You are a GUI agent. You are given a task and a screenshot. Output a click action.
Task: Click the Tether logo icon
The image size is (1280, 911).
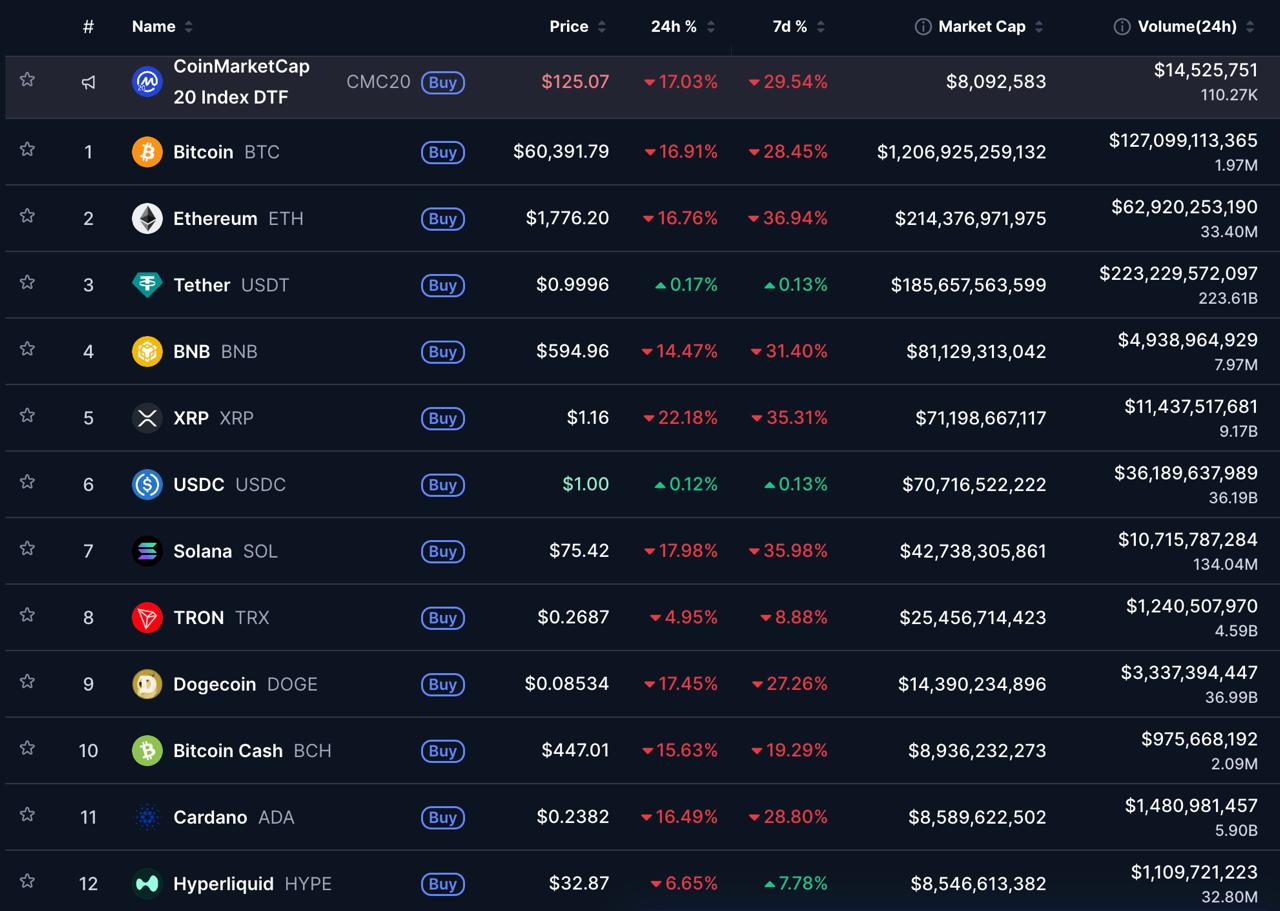(x=147, y=285)
